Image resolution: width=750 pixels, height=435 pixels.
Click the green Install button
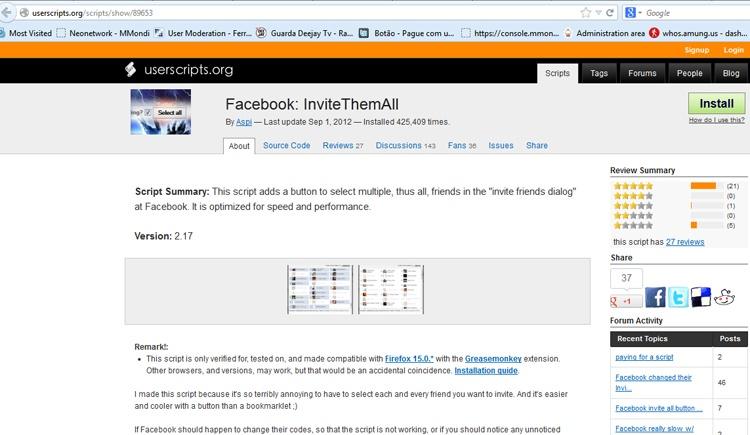coord(717,103)
